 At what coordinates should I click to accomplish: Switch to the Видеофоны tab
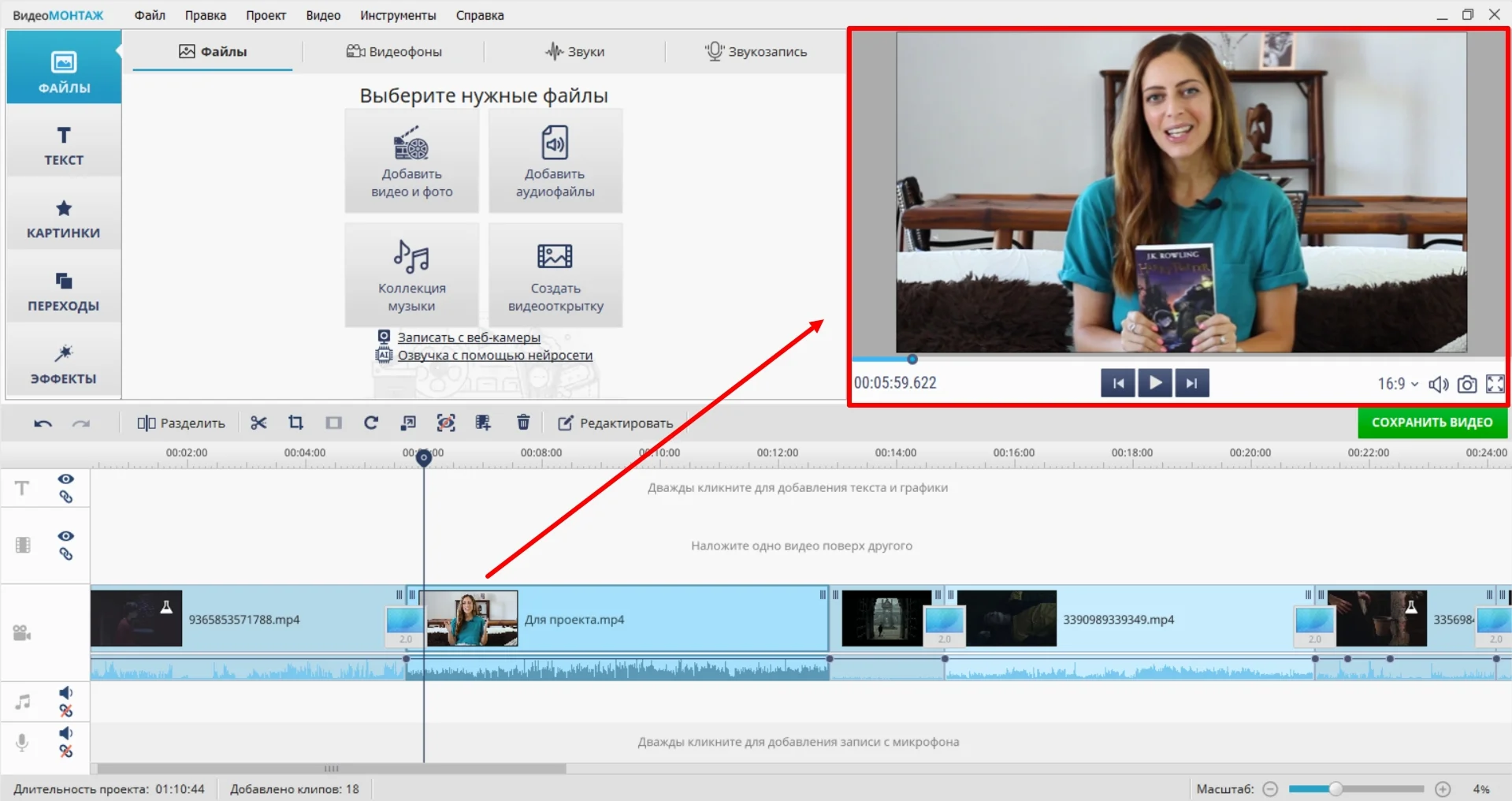pos(394,51)
